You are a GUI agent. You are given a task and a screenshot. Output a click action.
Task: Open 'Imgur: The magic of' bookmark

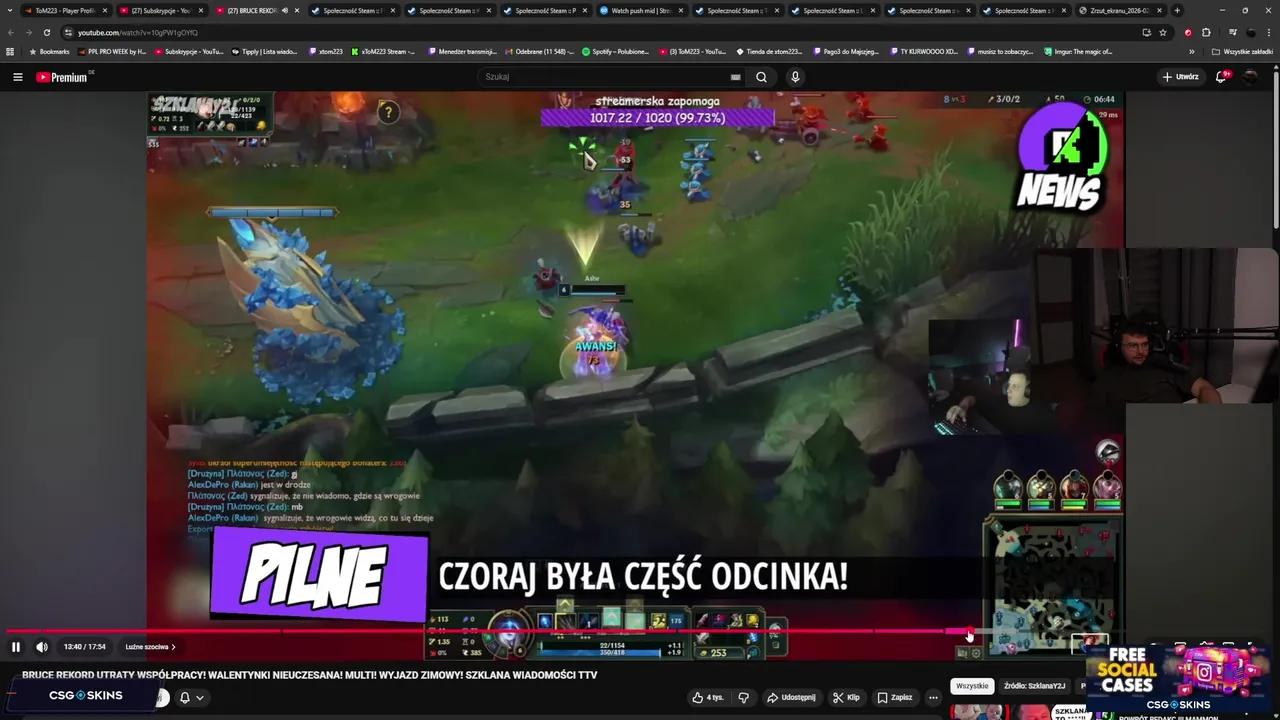coord(1078,51)
